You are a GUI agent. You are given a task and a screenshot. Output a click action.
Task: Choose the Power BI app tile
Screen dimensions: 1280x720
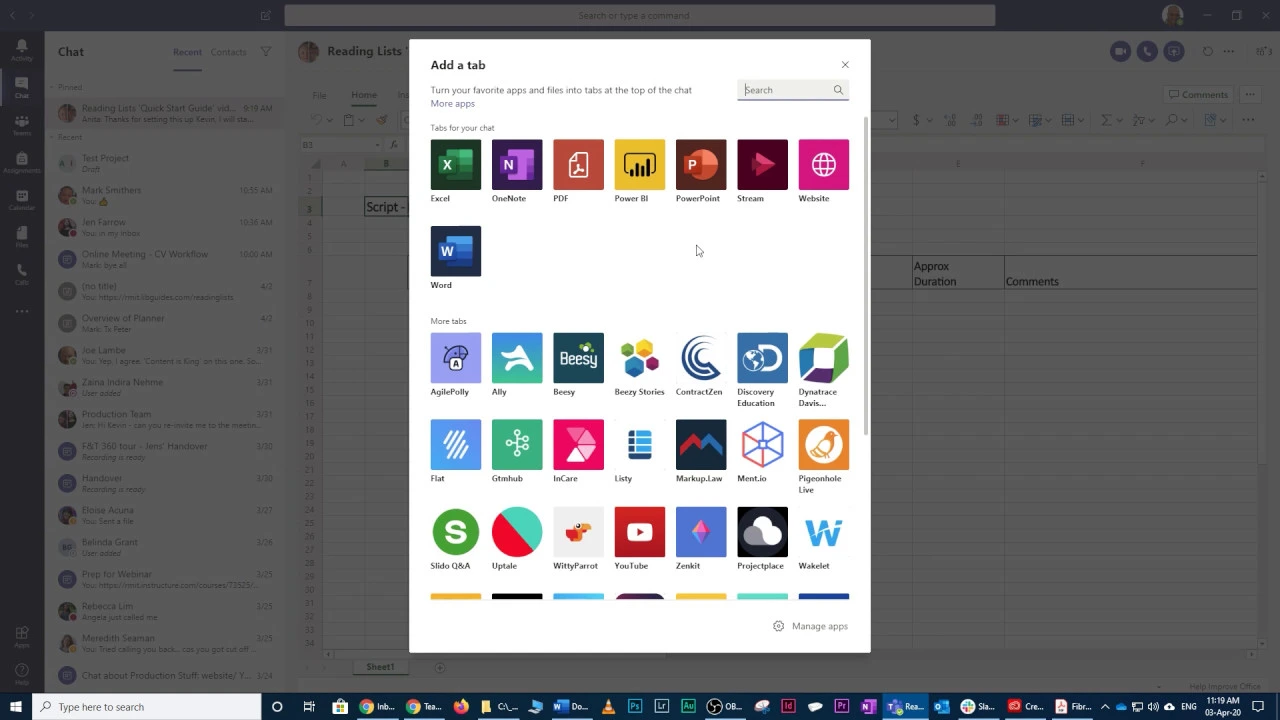(x=639, y=165)
